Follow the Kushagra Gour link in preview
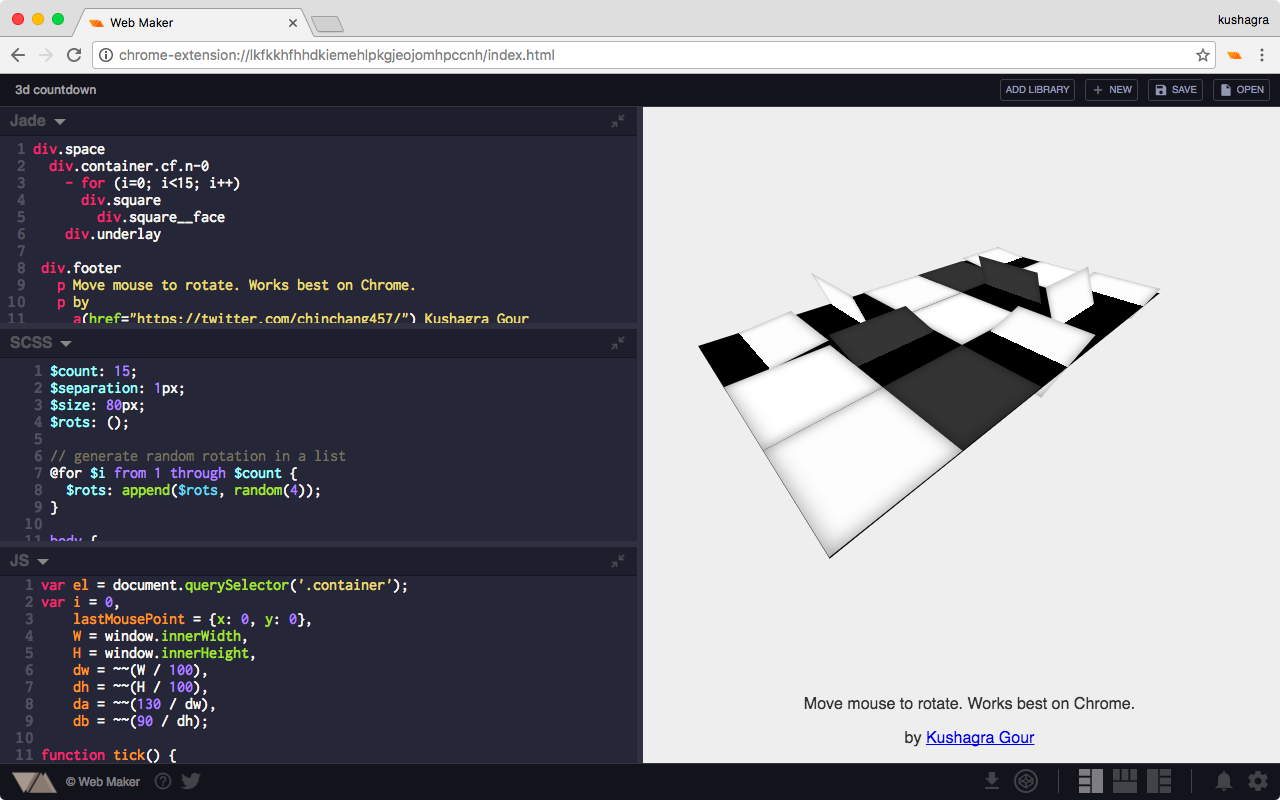 980,738
